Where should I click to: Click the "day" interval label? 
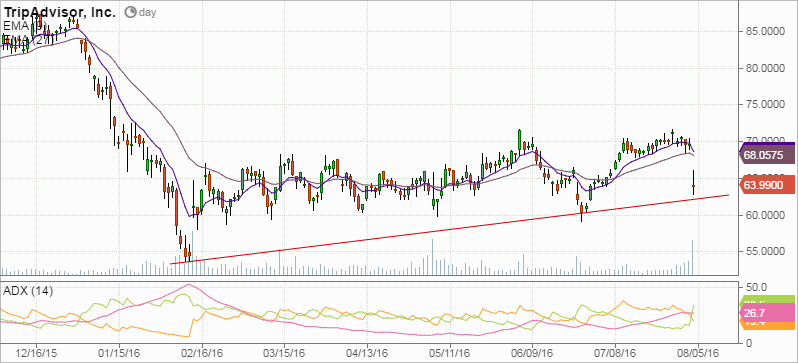147,12
